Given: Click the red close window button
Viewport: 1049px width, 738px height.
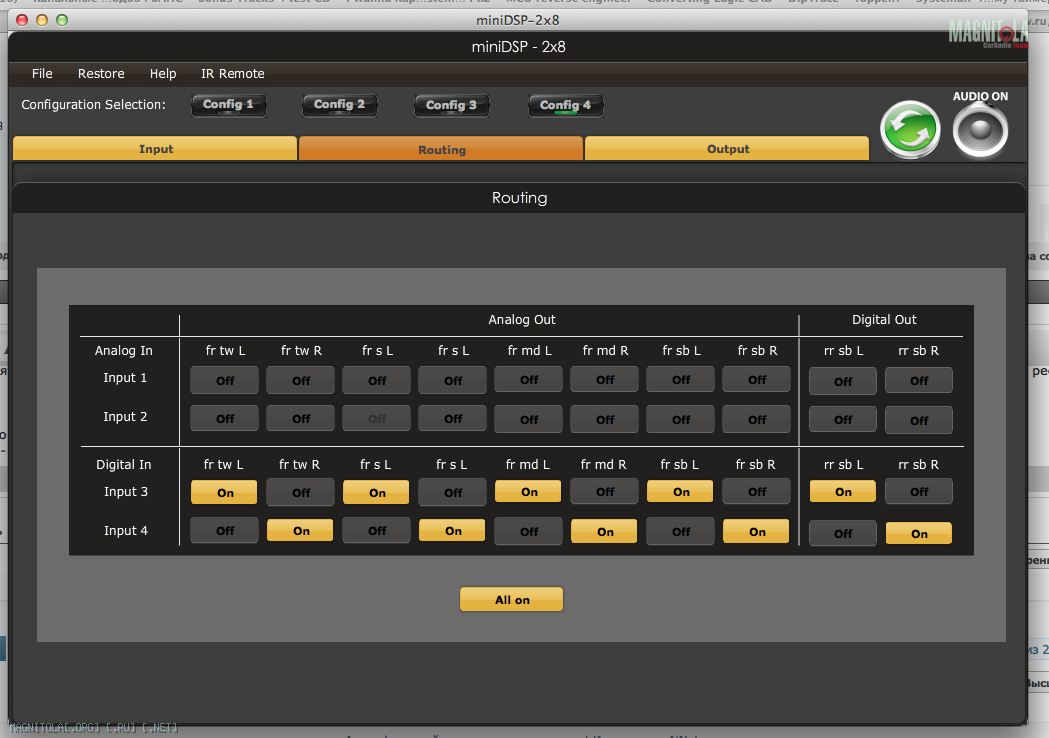Looking at the screenshot, I should coord(22,20).
